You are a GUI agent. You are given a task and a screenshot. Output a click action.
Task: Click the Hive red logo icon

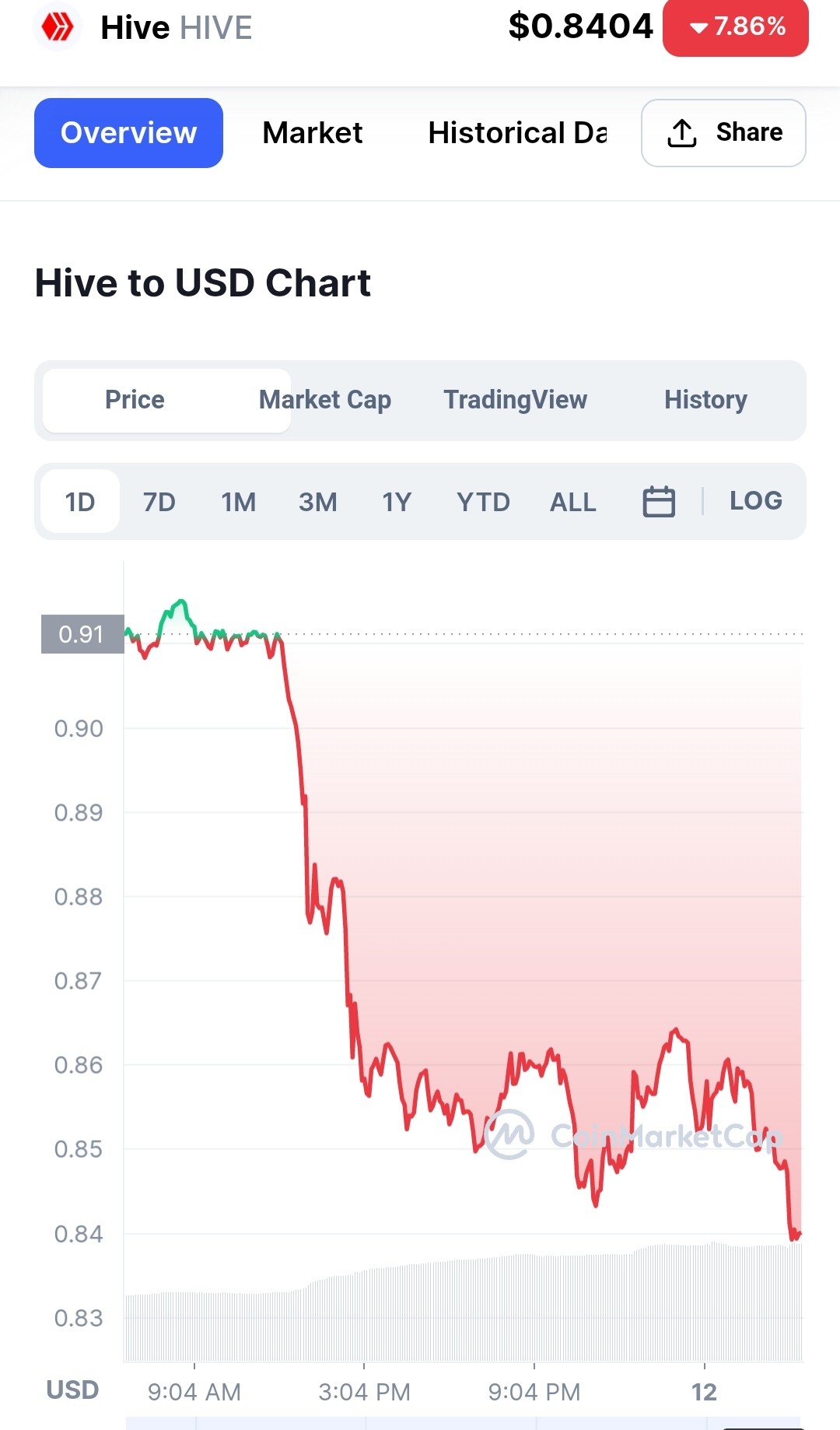pyautogui.click(x=57, y=28)
